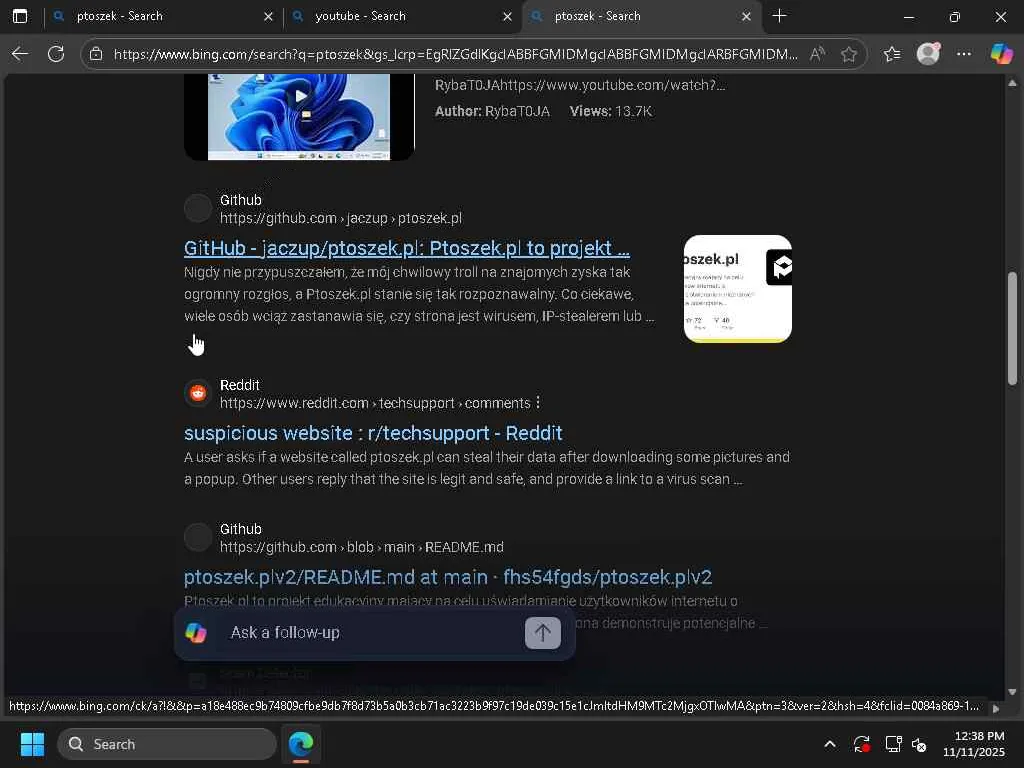The image size is (1024, 768).
Task: Click Author: RybaT0JA text
Action: click(492, 111)
